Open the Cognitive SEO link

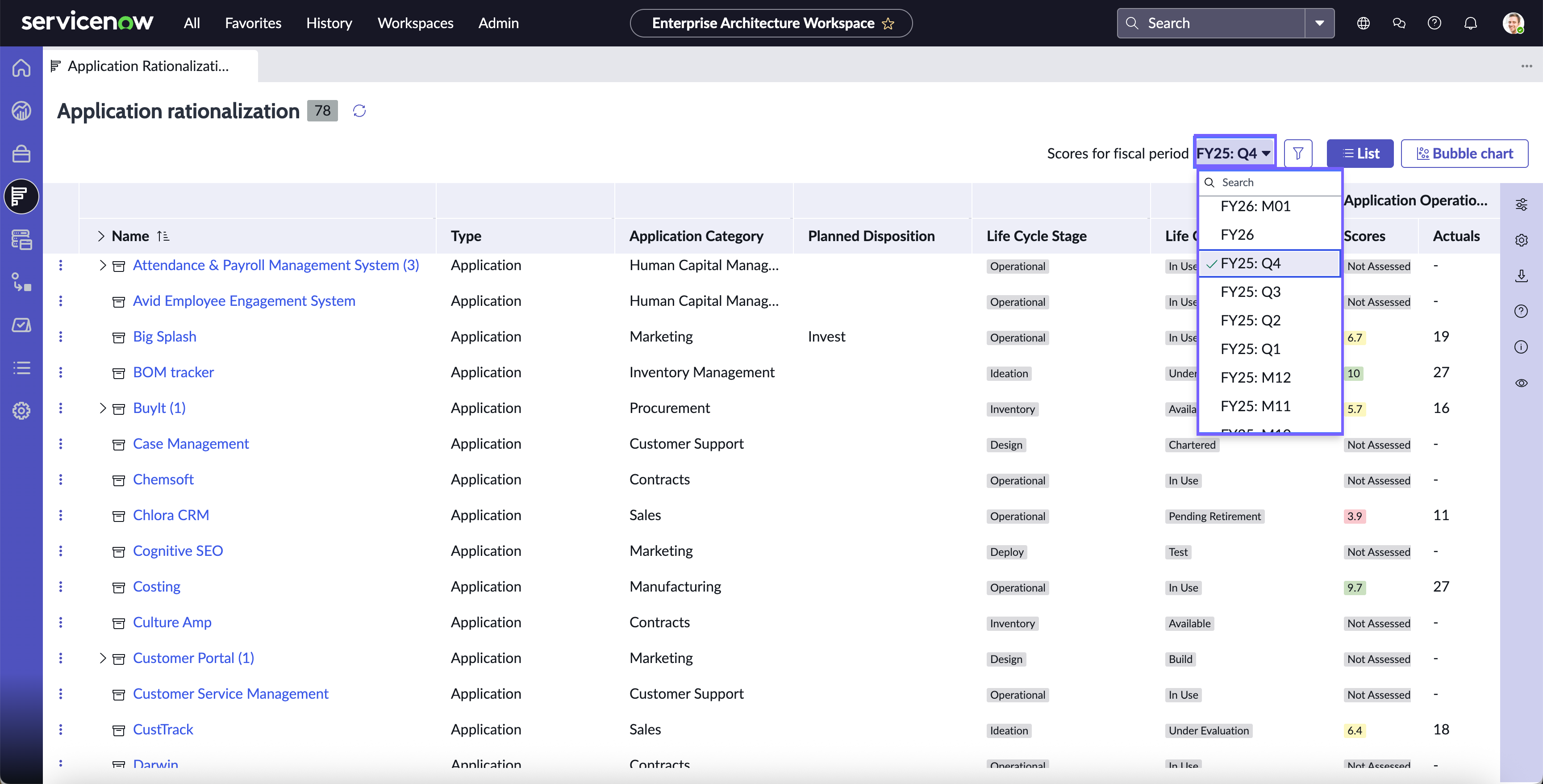(178, 551)
